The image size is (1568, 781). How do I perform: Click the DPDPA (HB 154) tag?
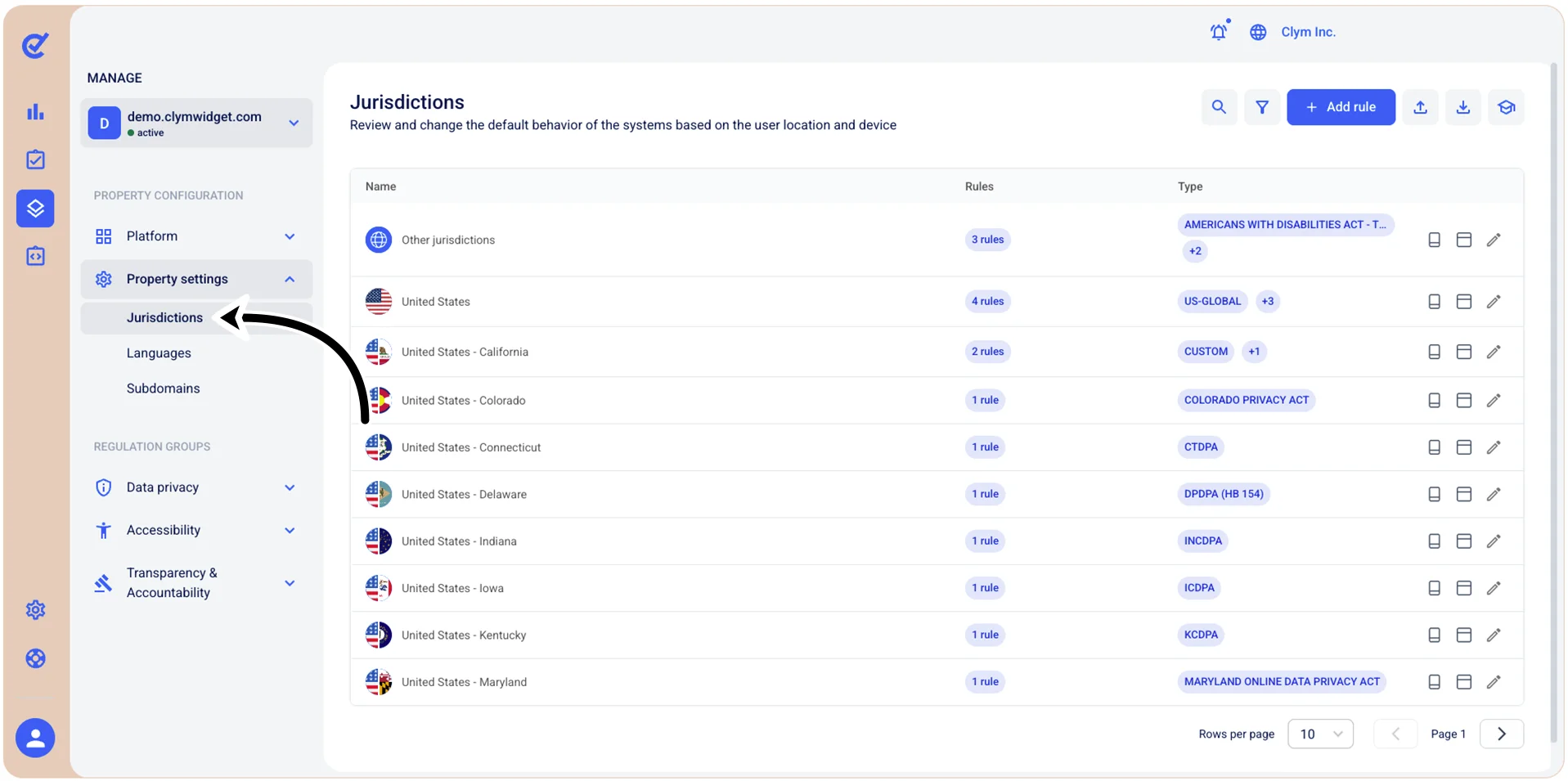1224,494
